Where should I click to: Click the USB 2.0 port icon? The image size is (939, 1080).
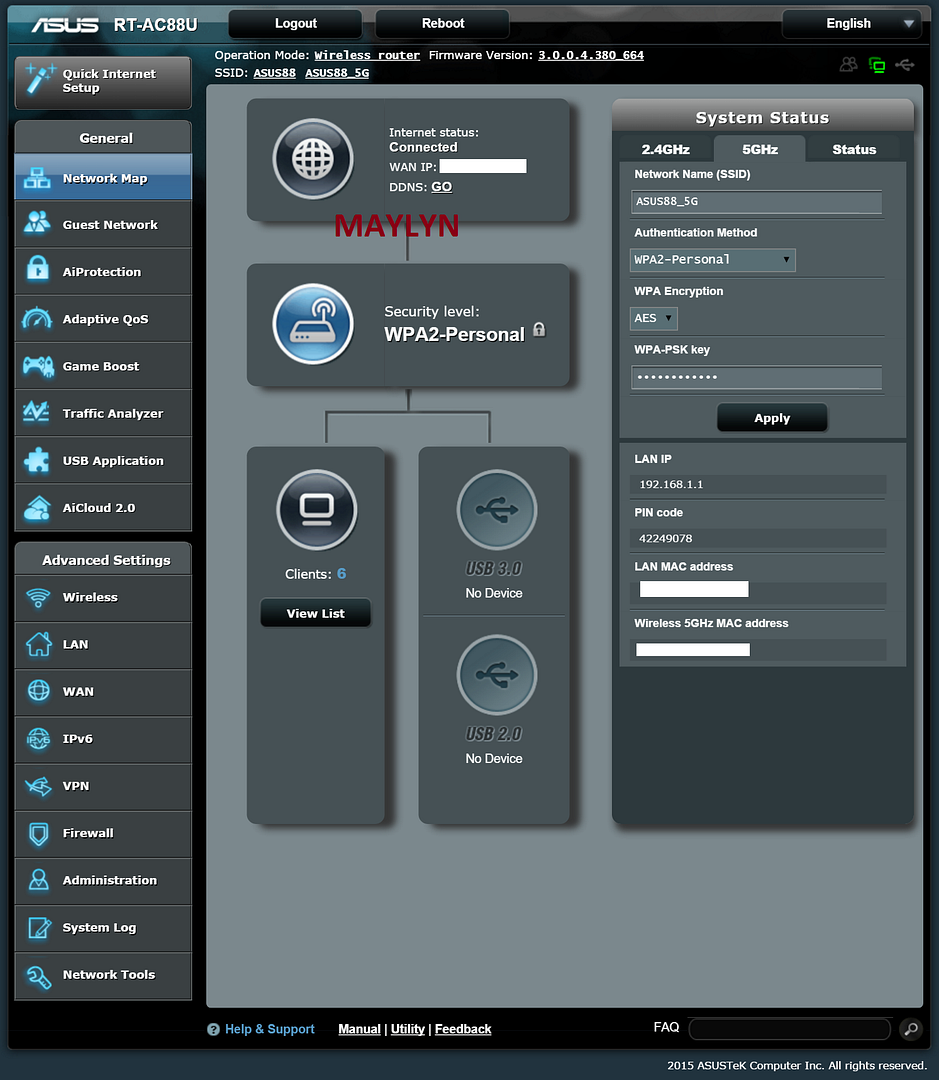496,675
